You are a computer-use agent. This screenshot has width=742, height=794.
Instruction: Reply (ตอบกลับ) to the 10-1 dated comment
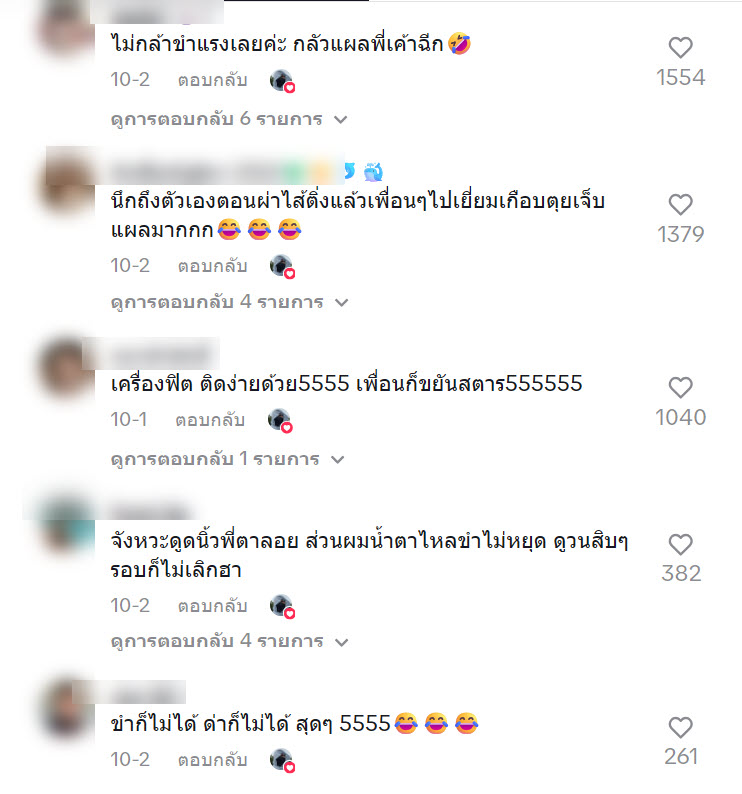coord(210,420)
